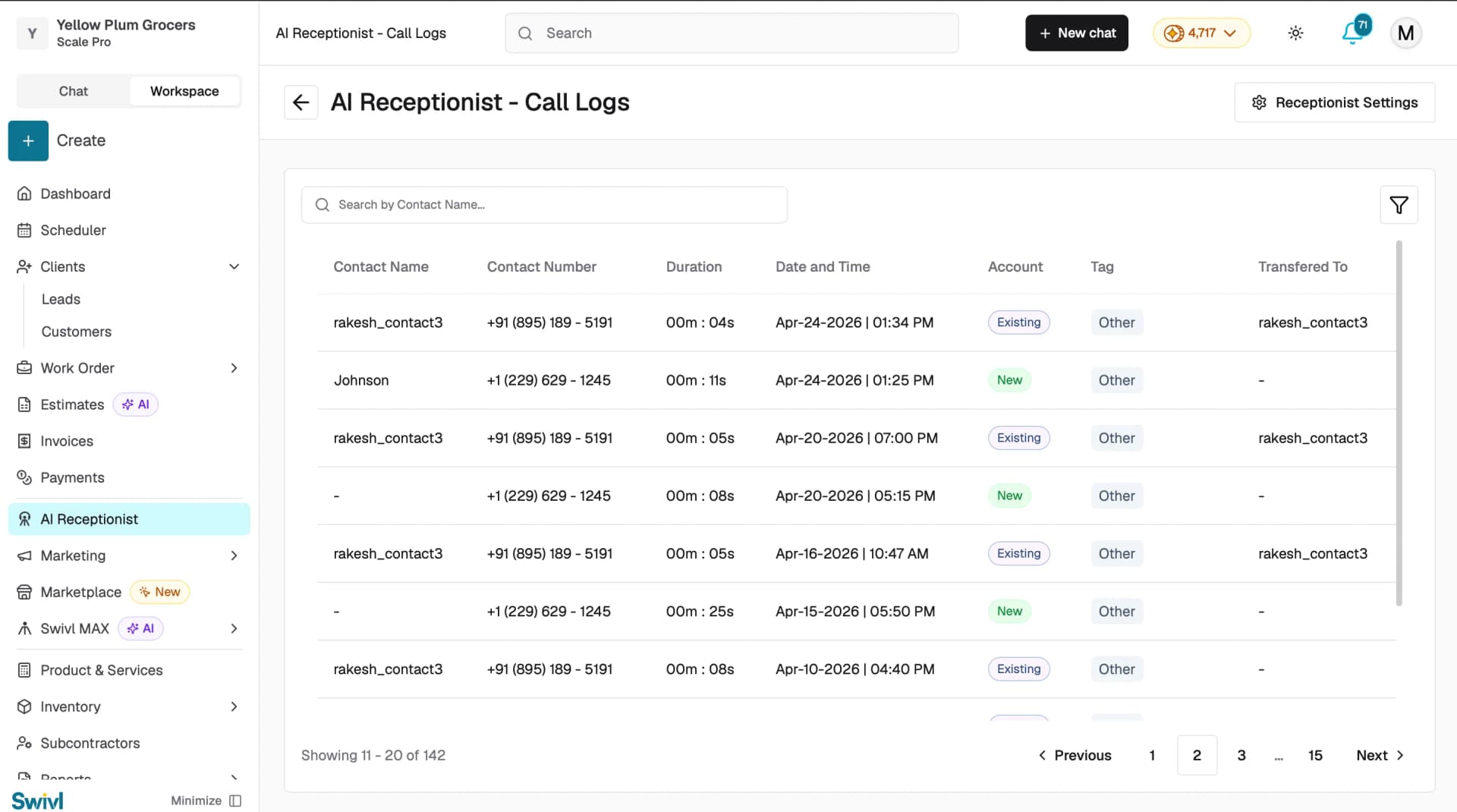Click duration 00m : 25s cell
This screenshot has height=812, width=1457.
click(700, 612)
